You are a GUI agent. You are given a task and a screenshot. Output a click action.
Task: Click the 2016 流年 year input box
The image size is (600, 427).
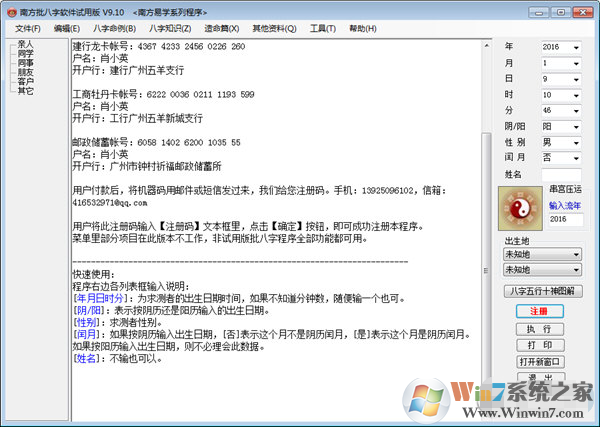pyautogui.click(x=566, y=219)
